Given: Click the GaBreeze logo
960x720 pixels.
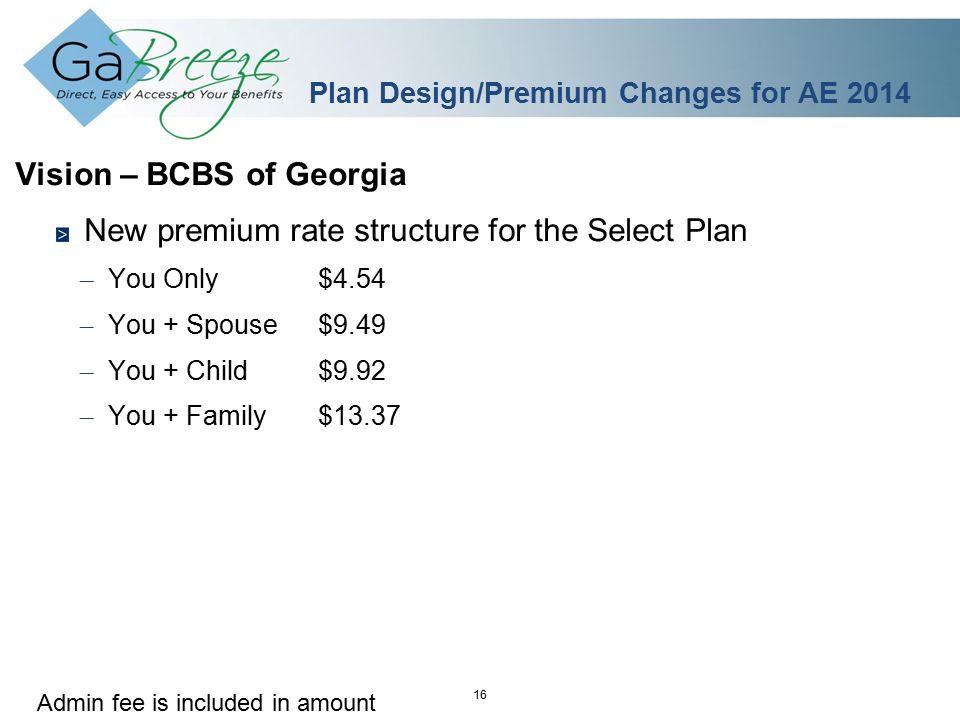Looking at the screenshot, I should pos(156,73).
